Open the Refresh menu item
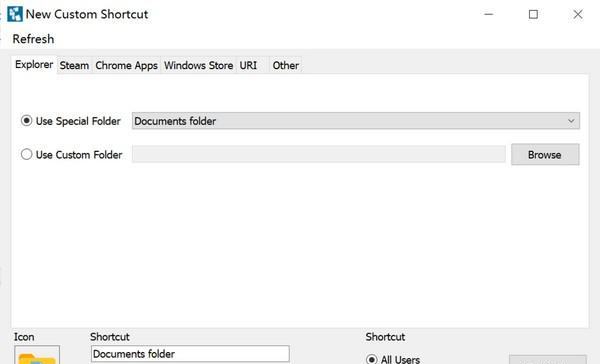 click(33, 39)
